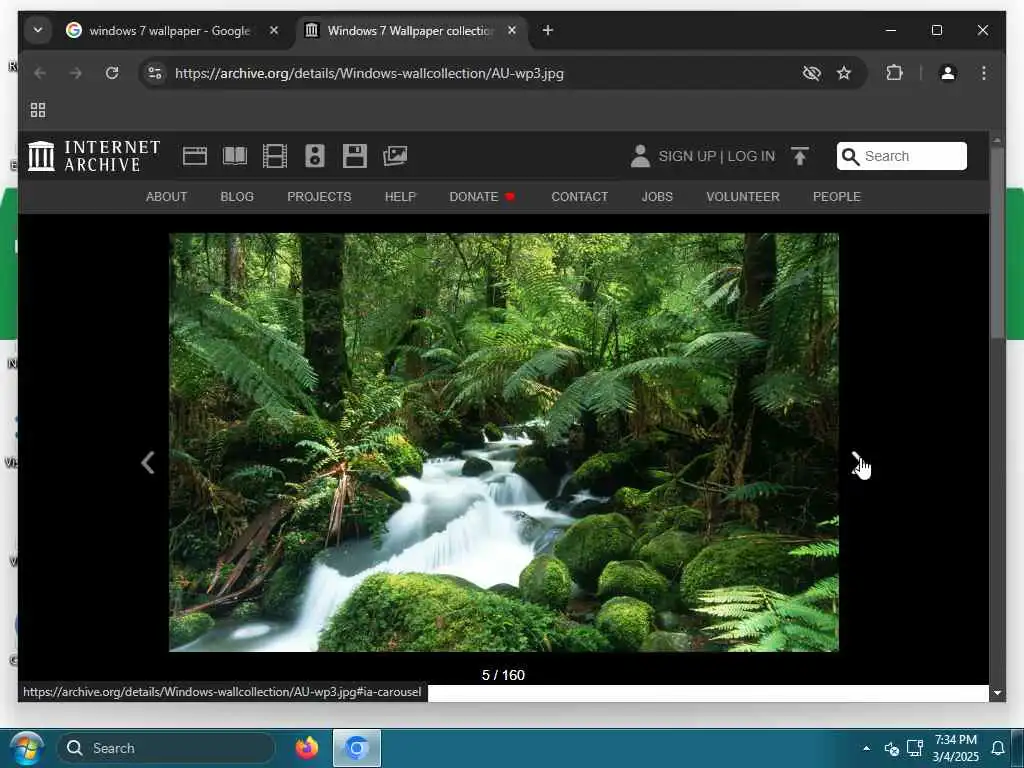Close the Windows 7 Wallpaper collection tab

click(512, 30)
